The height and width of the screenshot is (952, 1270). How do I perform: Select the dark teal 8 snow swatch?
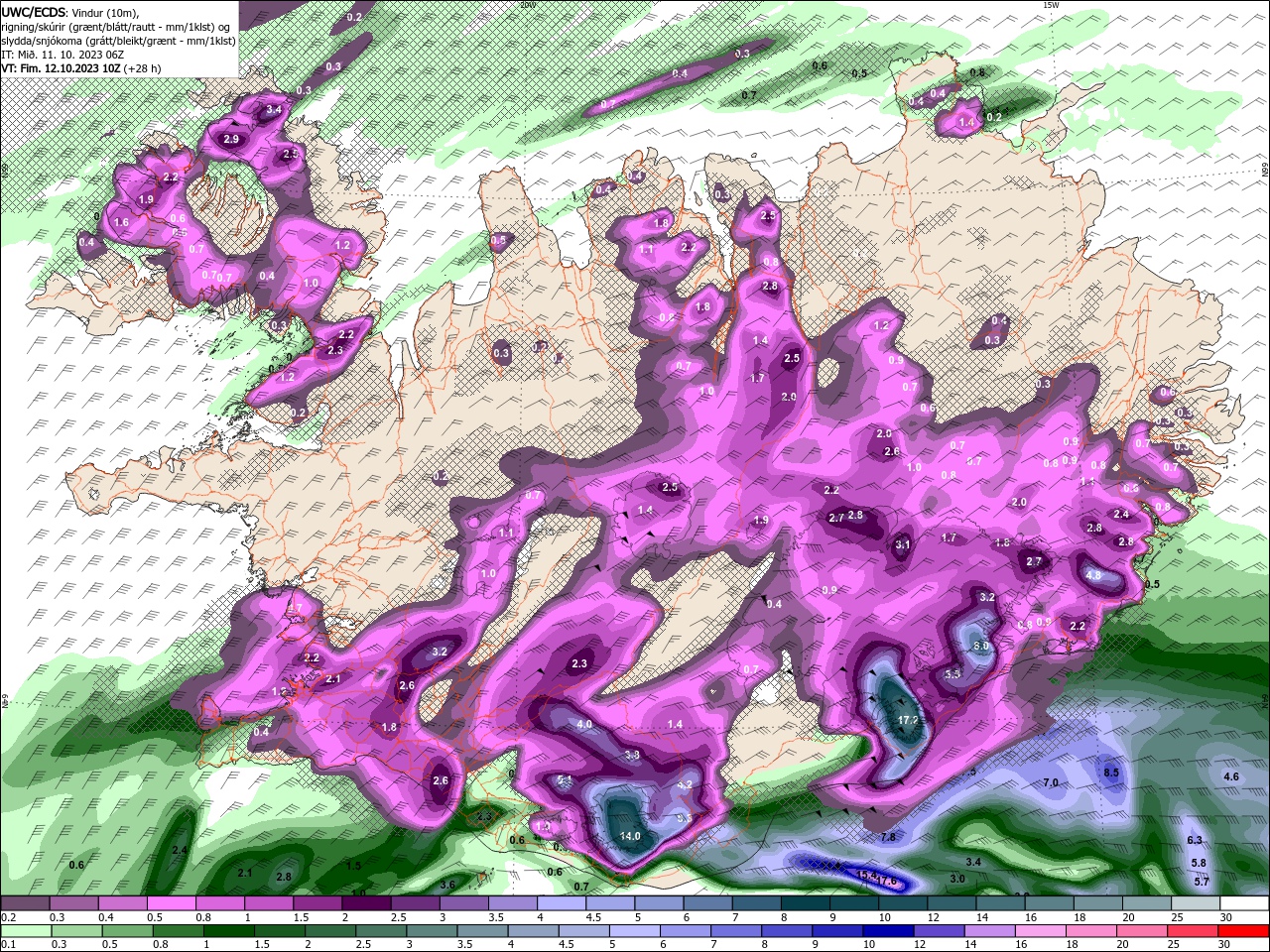806,903
